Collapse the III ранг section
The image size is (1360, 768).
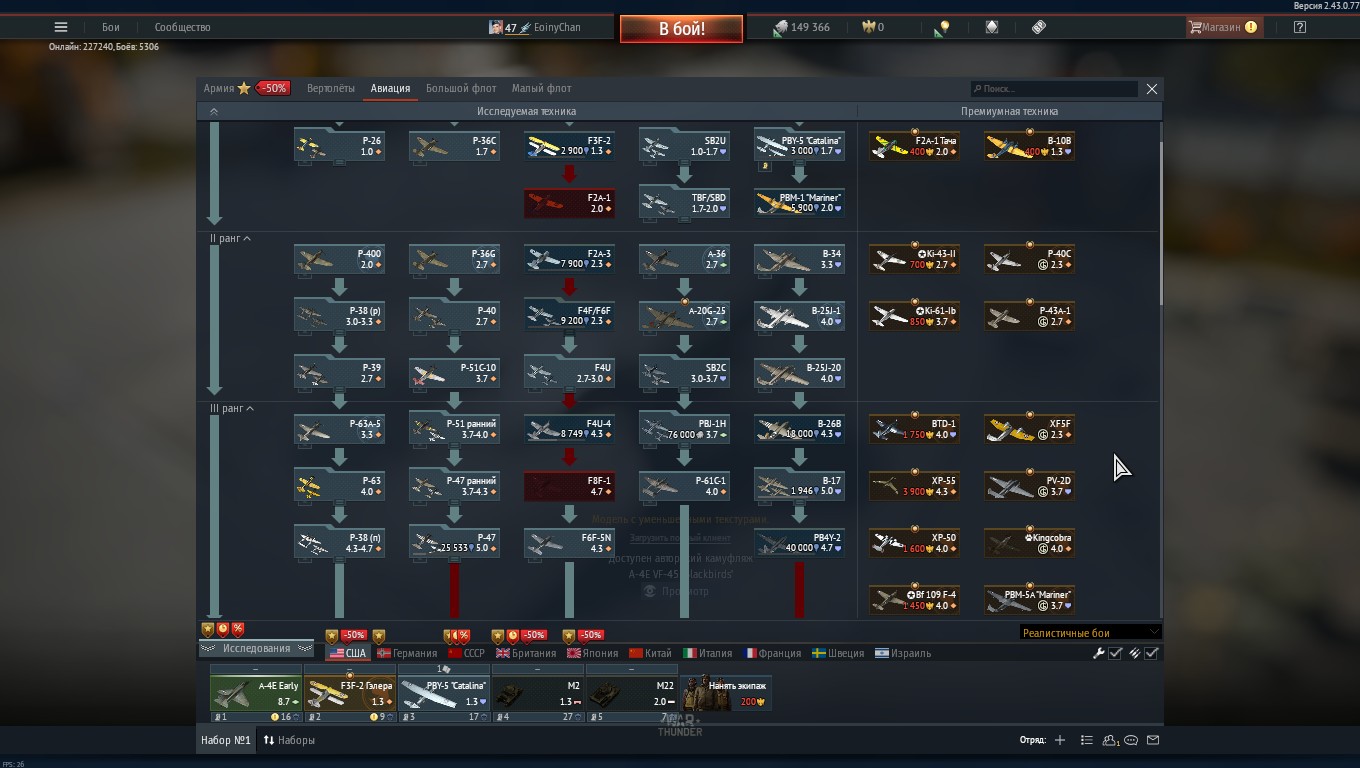tap(231, 409)
